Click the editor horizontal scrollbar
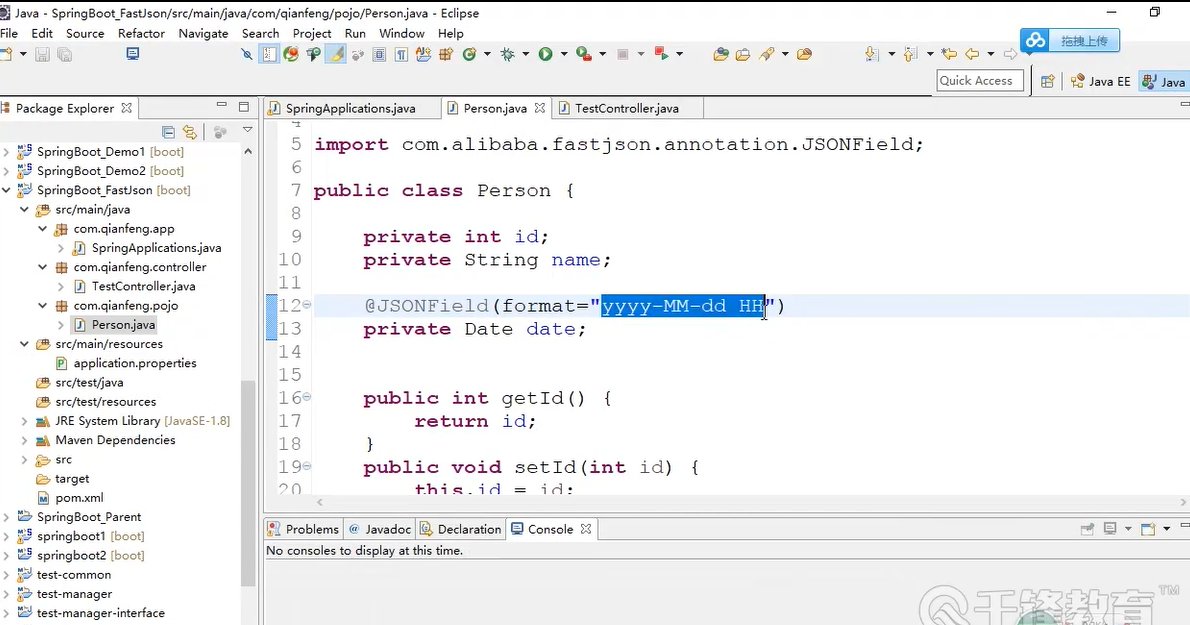 pos(750,502)
